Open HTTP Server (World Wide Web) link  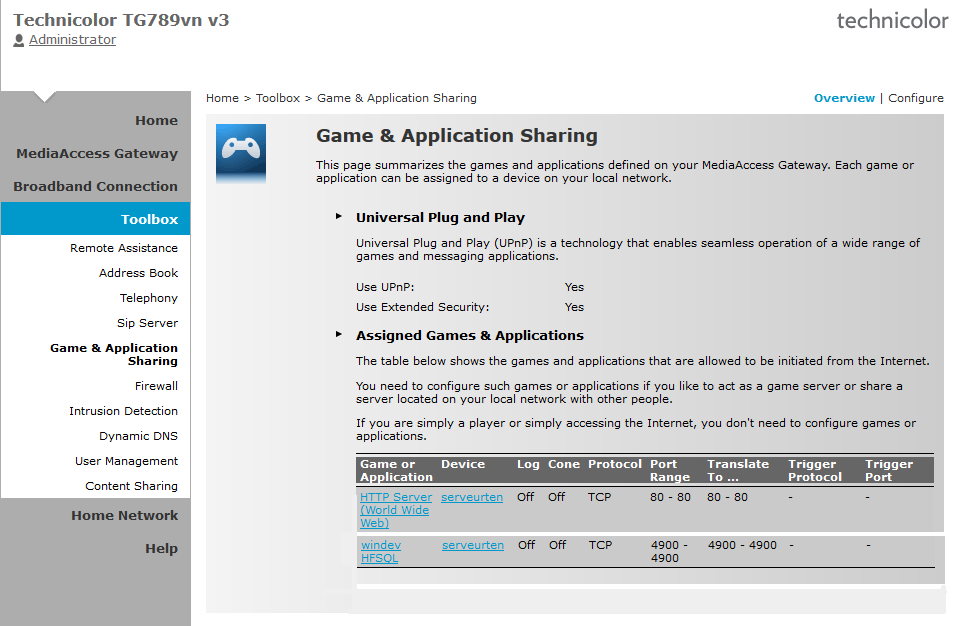pyautogui.click(x=395, y=510)
